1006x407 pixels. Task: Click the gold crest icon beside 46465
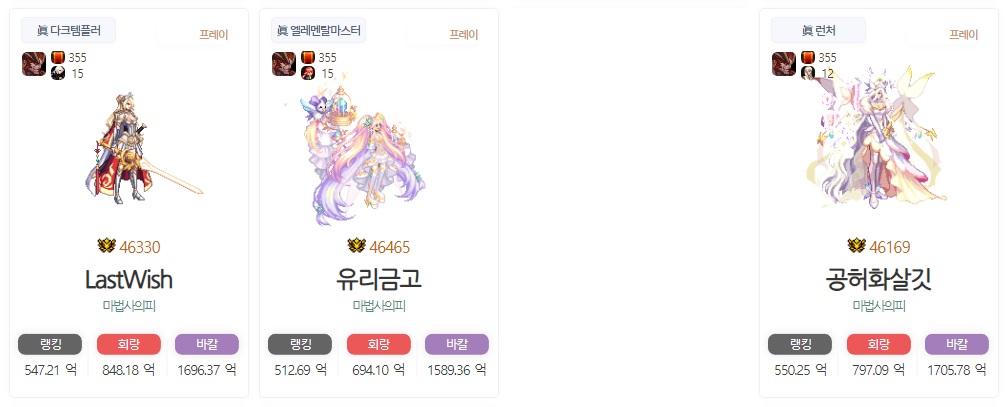pos(356,246)
